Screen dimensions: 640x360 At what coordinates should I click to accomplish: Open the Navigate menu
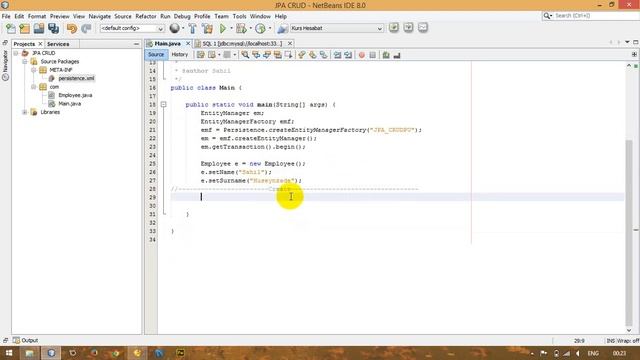100,16
